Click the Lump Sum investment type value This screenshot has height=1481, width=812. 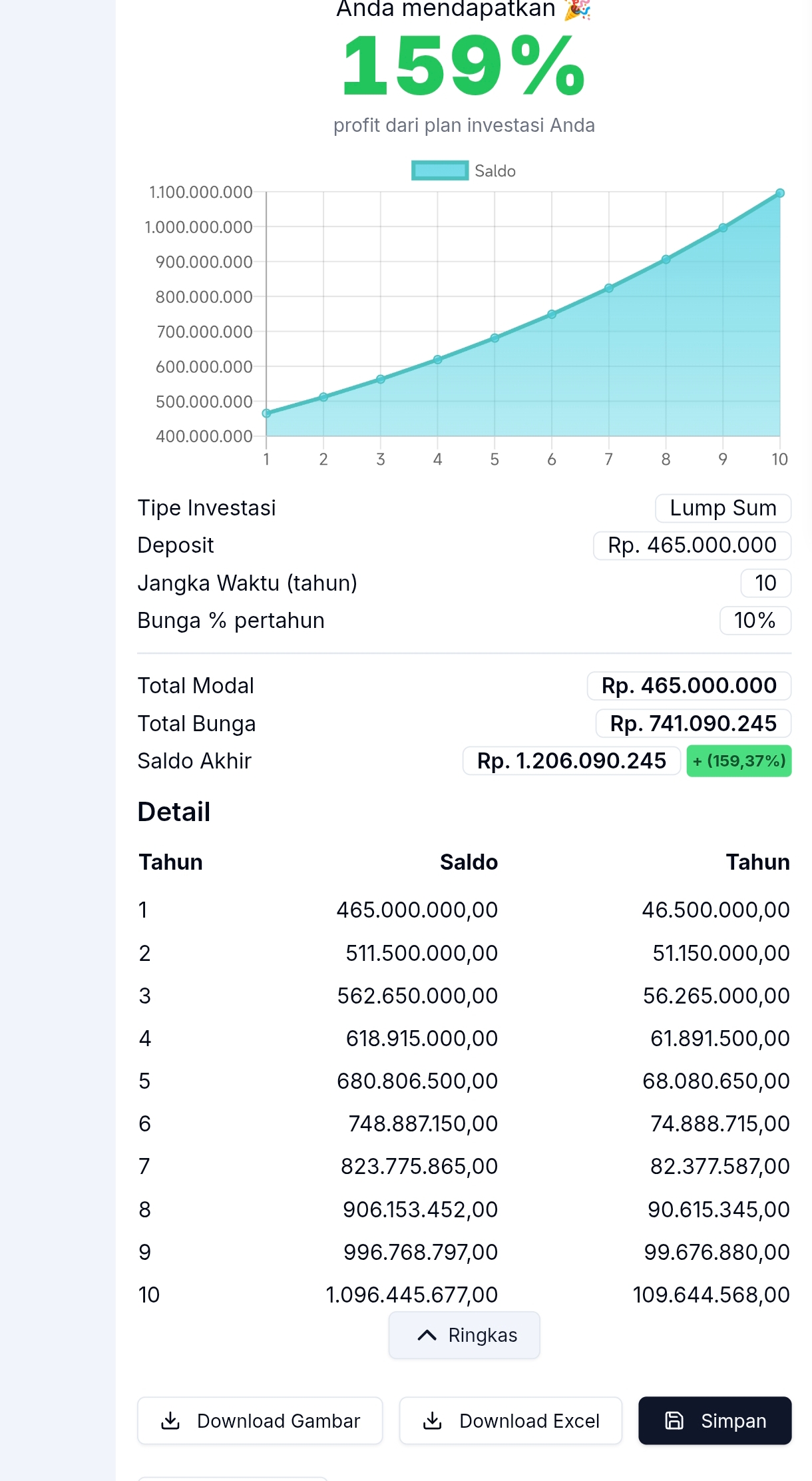coord(723,508)
